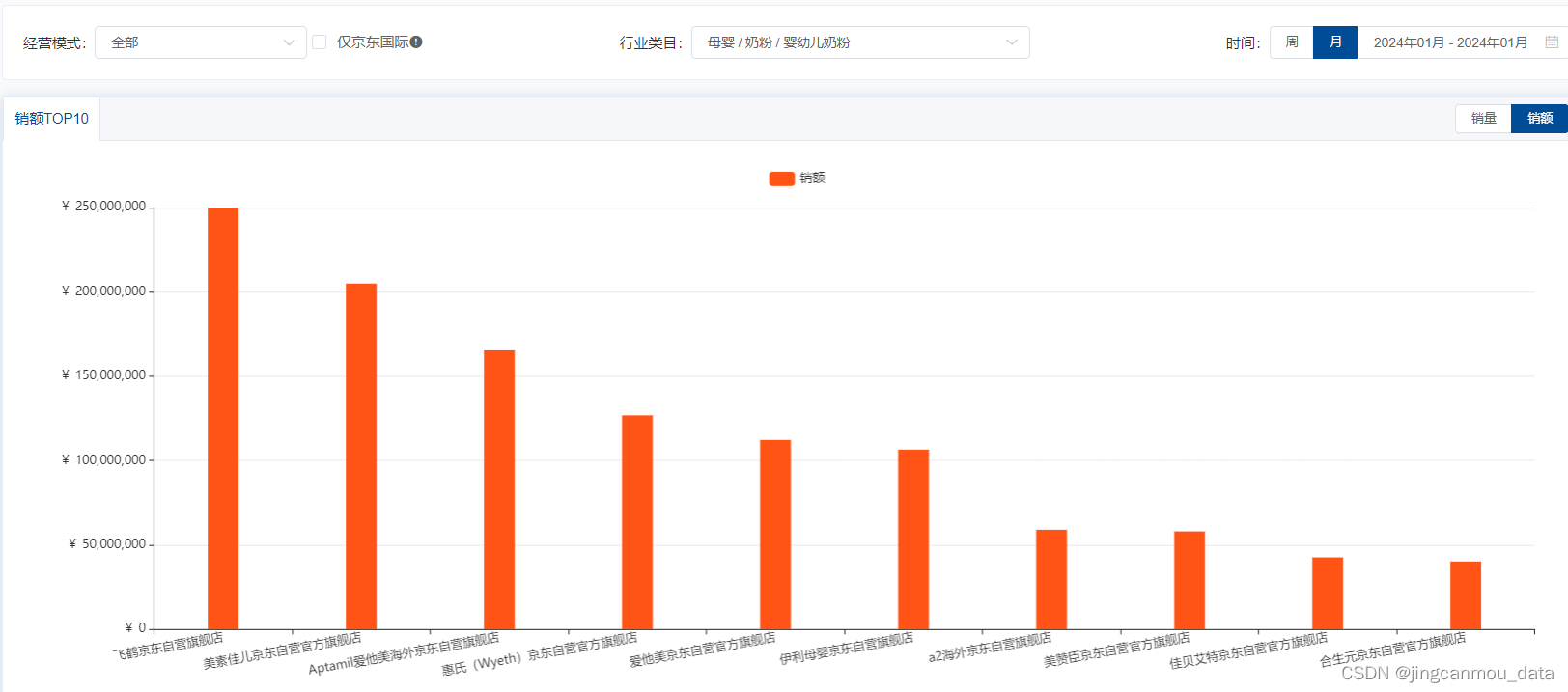Click the a2海外京东自营旗舰店 axis label
The image size is (1568, 692).
coord(991,649)
